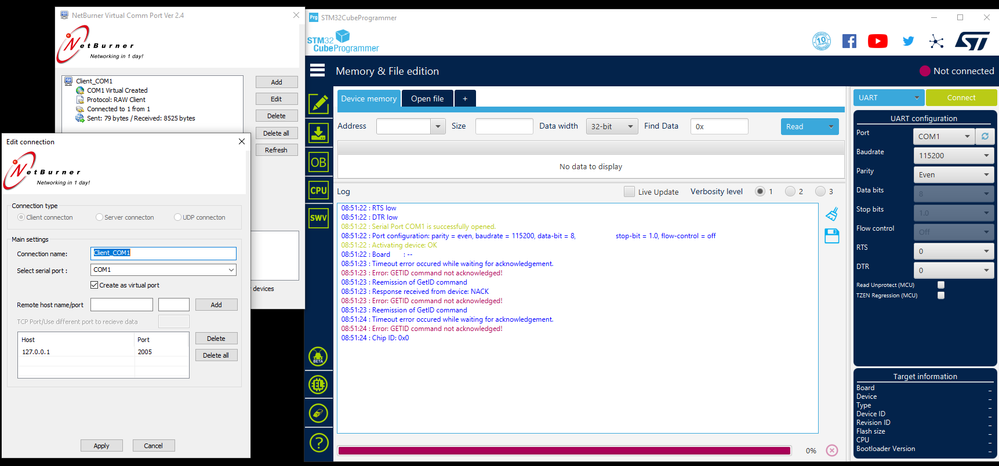Viewport: 999px width, 466px height.
Task: Click the STM32CubeProgrammer logo
Action: (x=343, y=41)
